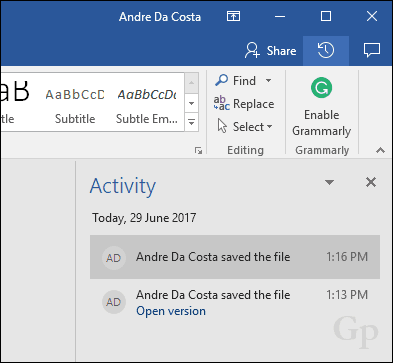393x363 pixels.
Task: Apply the Subtitle style
Action: click(75, 103)
